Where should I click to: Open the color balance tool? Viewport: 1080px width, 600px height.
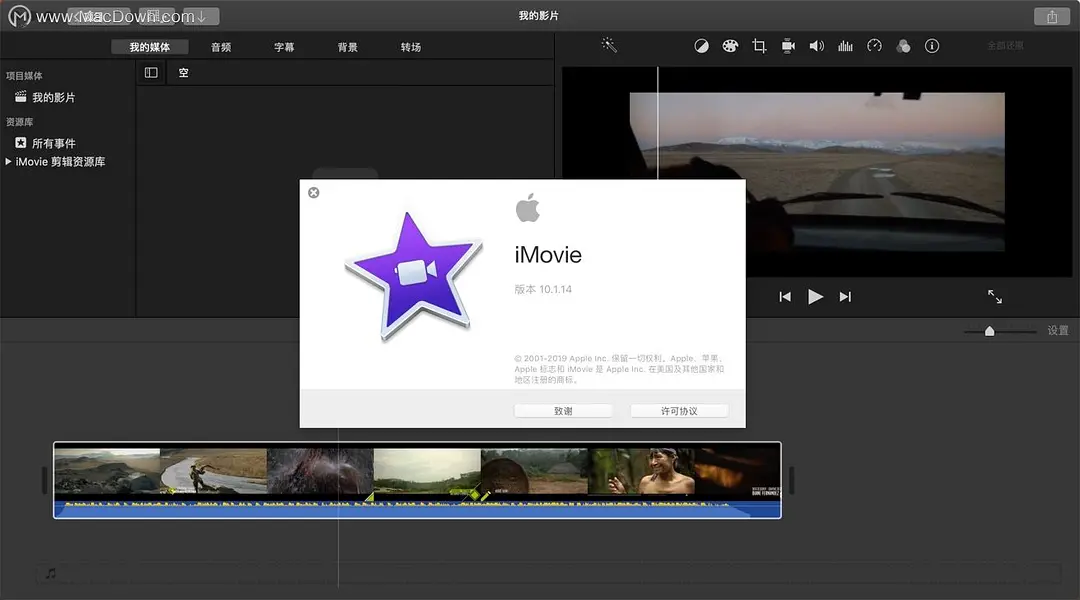(701, 46)
